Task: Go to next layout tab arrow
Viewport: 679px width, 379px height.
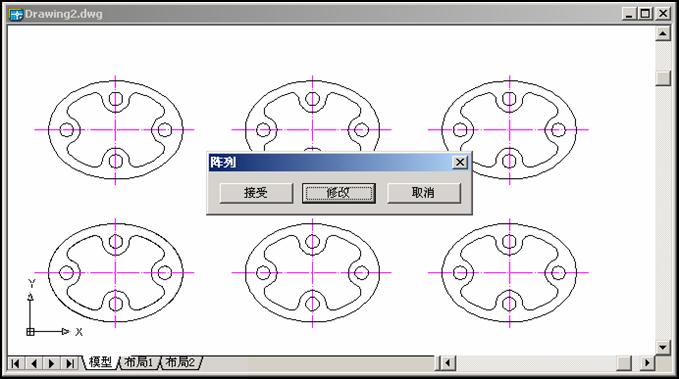Action: [52, 363]
